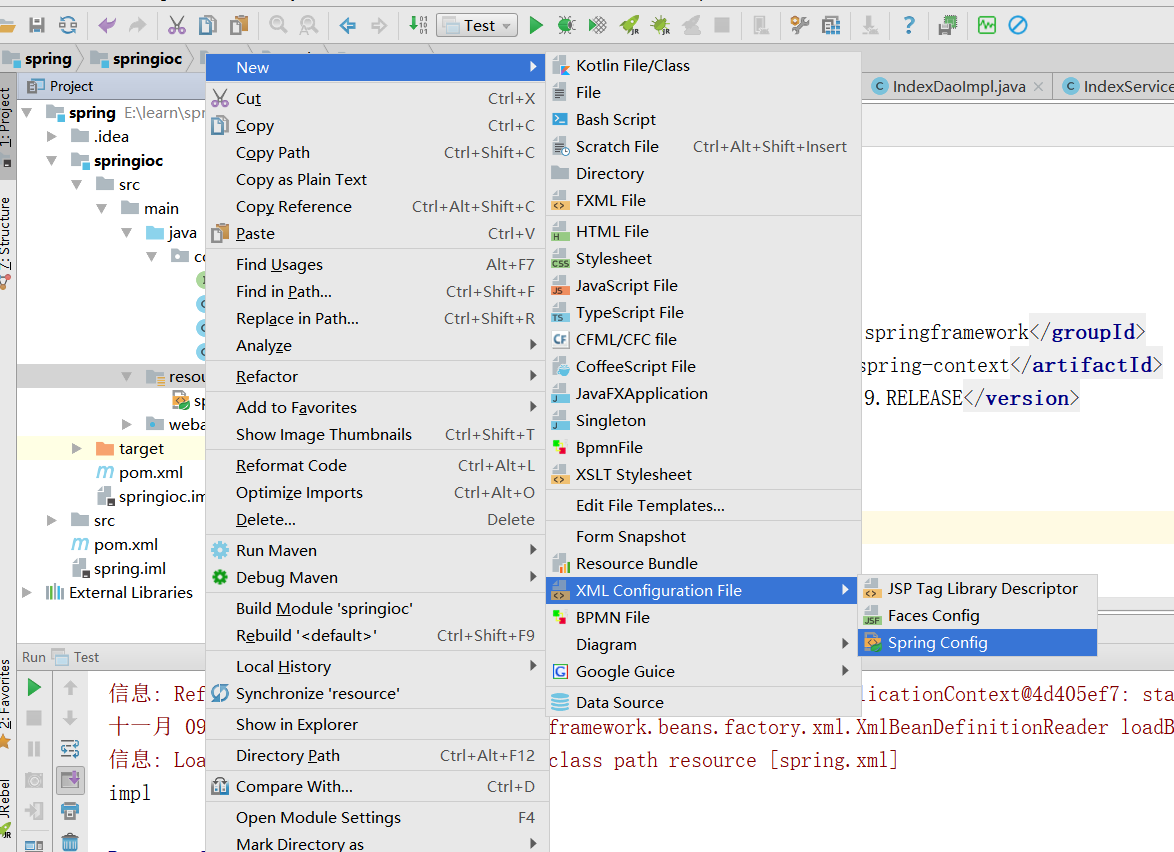Viewport: 1174px width, 852px height.
Task: Click the Save All toolbar icon
Action: (37, 25)
